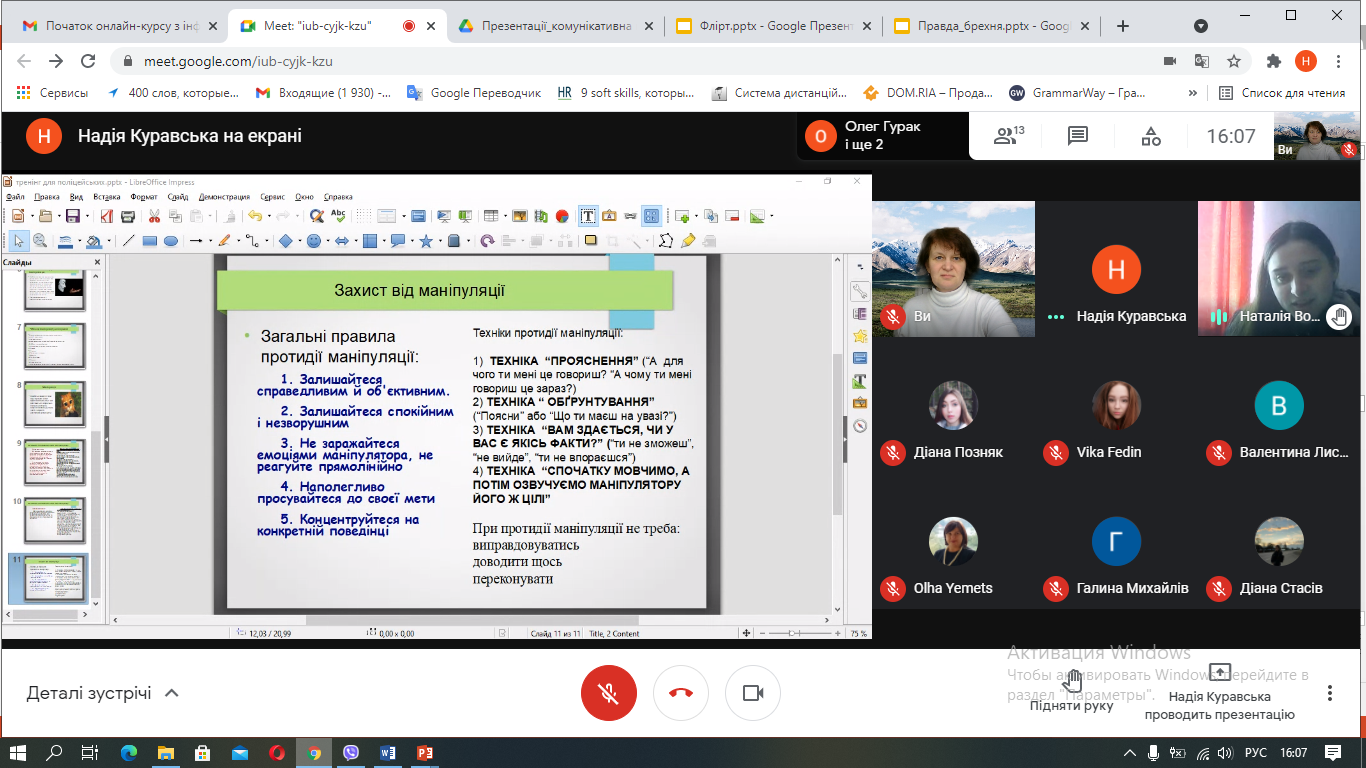Bookmark this page with the star icon
Viewport: 1366px width, 768px height.
[x=1234, y=61]
